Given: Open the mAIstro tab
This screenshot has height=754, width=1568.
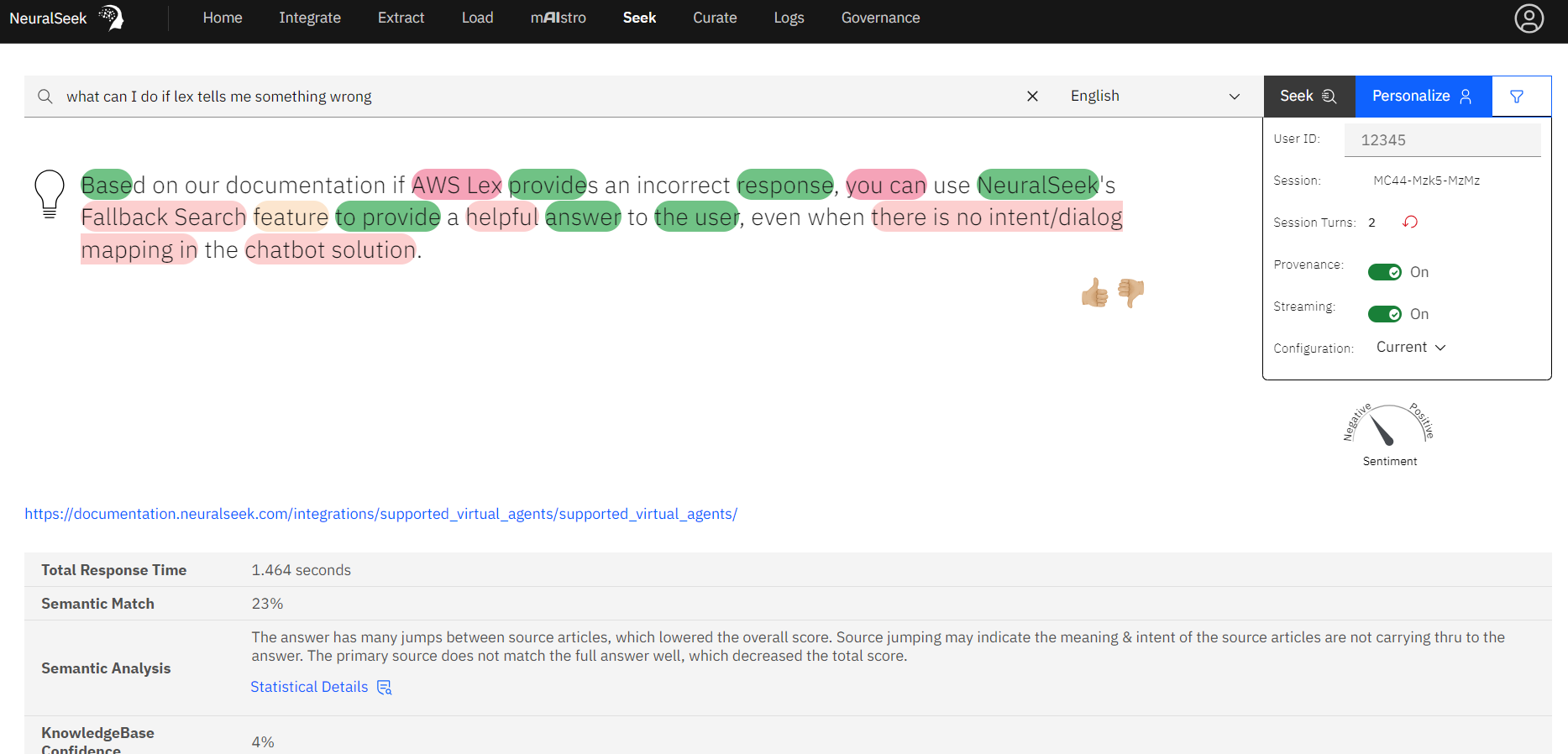Looking at the screenshot, I should 558,18.
